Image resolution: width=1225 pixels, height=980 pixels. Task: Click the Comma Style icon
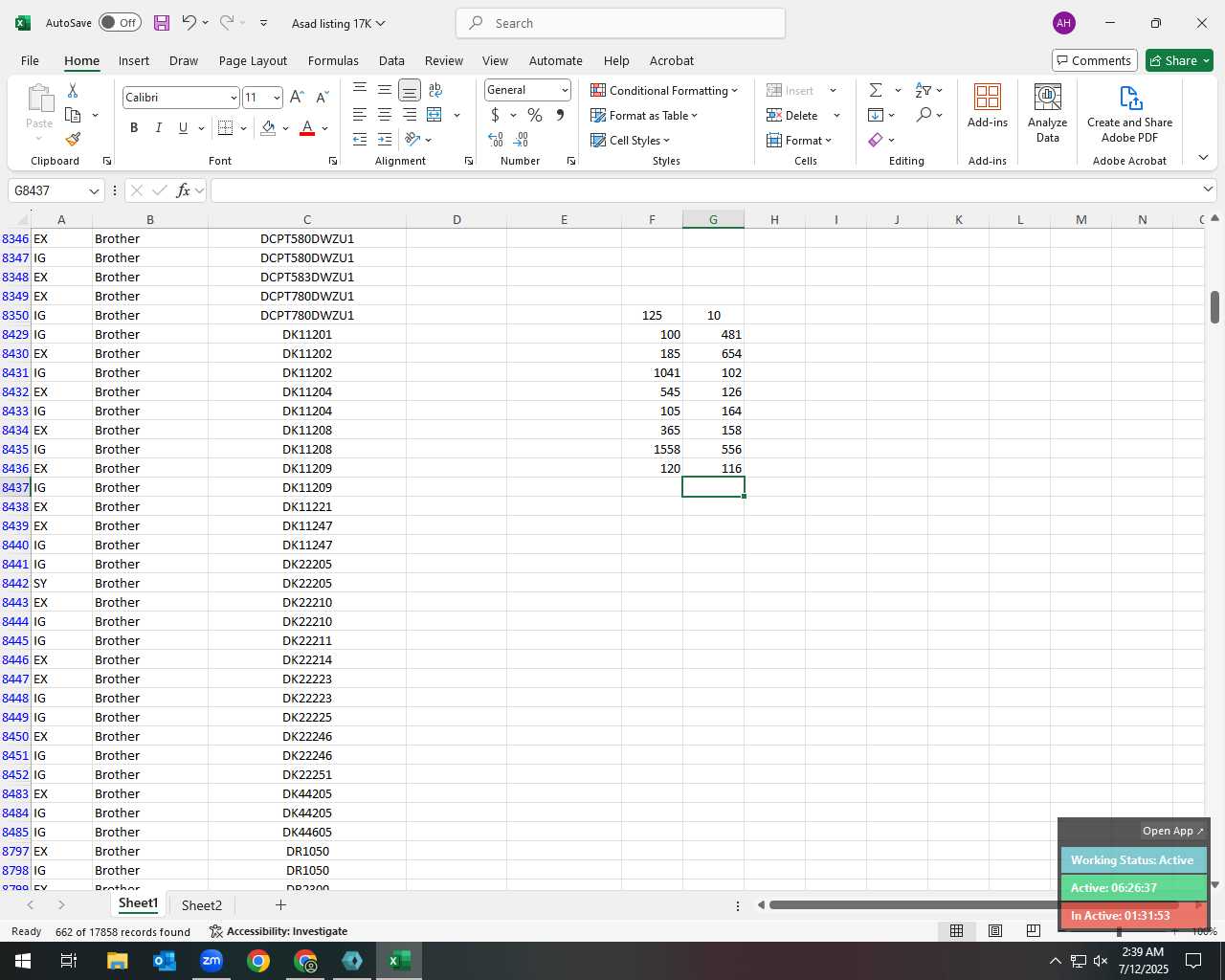560,115
